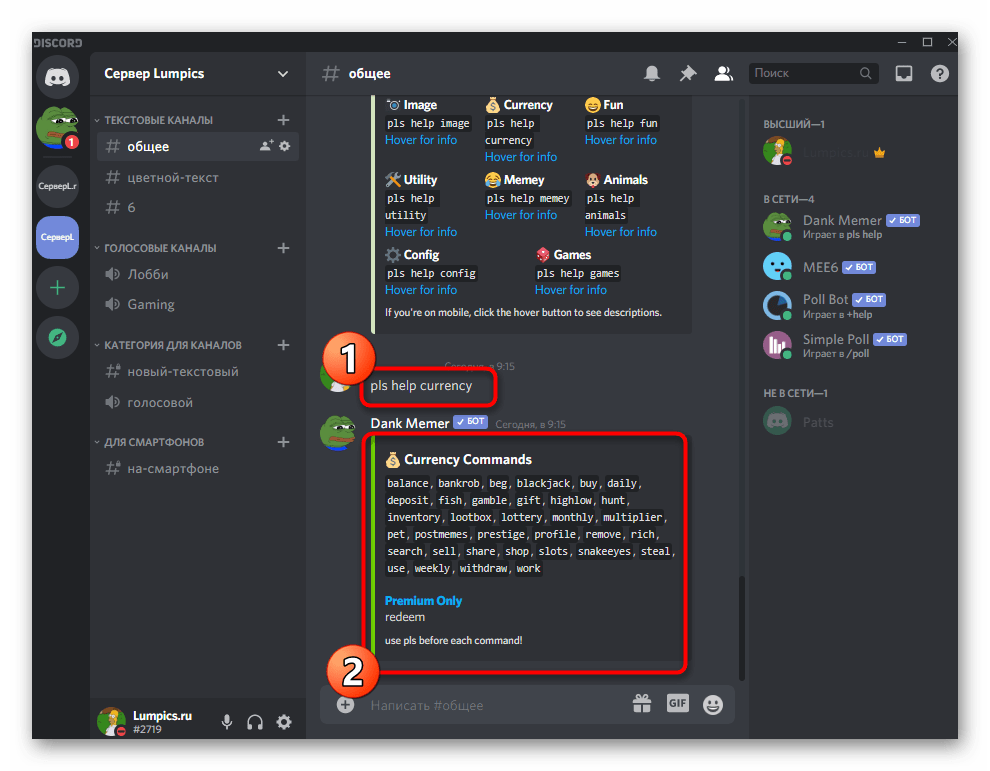990x771 pixels.
Task: Open the help question mark icon
Action: point(939,73)
